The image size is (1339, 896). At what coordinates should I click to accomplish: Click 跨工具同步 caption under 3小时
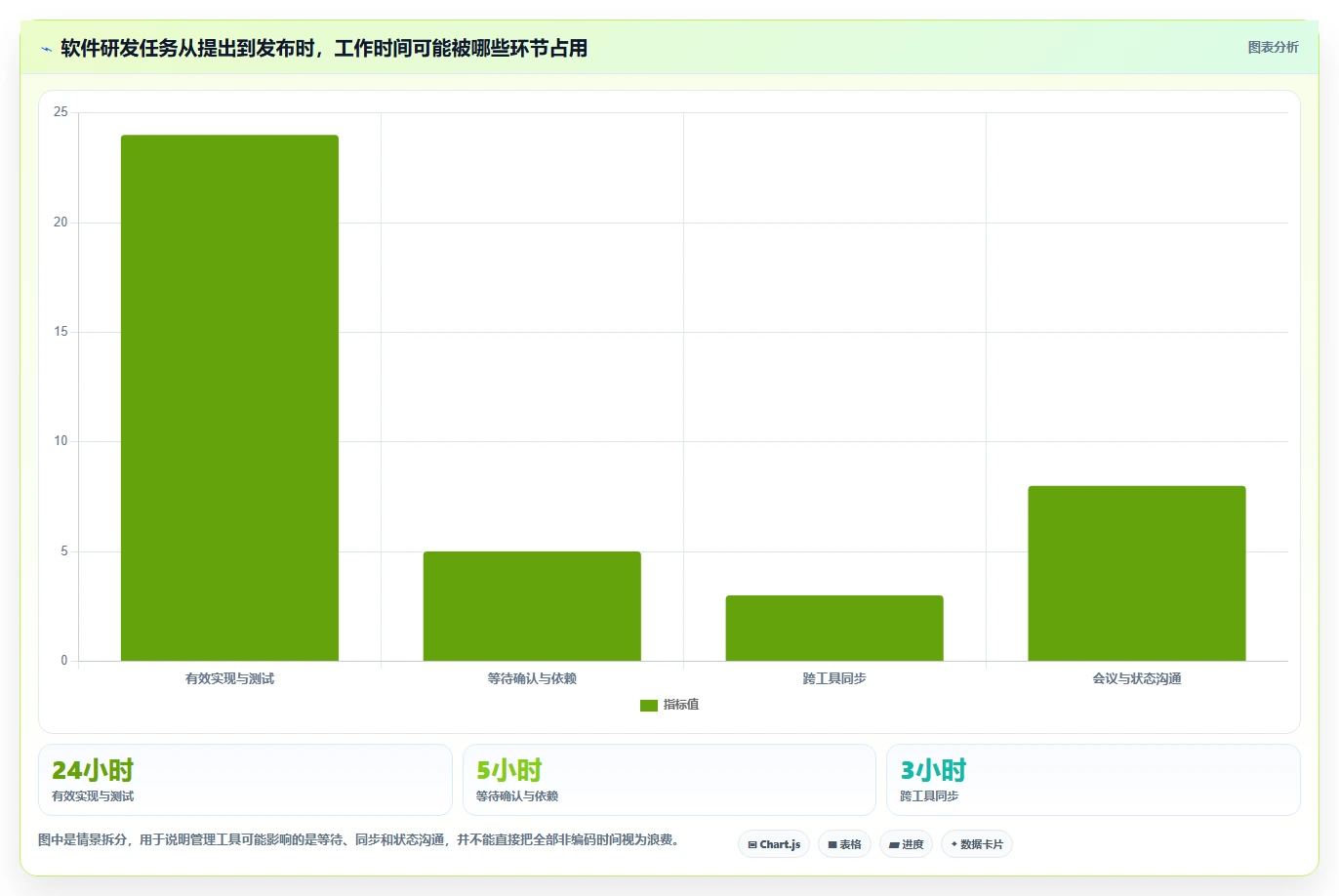pos(929,796)
